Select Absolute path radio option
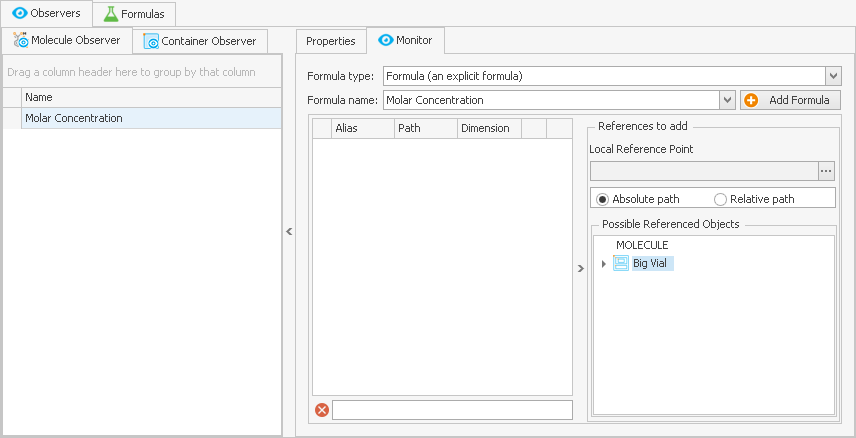The width and height of the screenshot is (856, 438). pos(602,199)
